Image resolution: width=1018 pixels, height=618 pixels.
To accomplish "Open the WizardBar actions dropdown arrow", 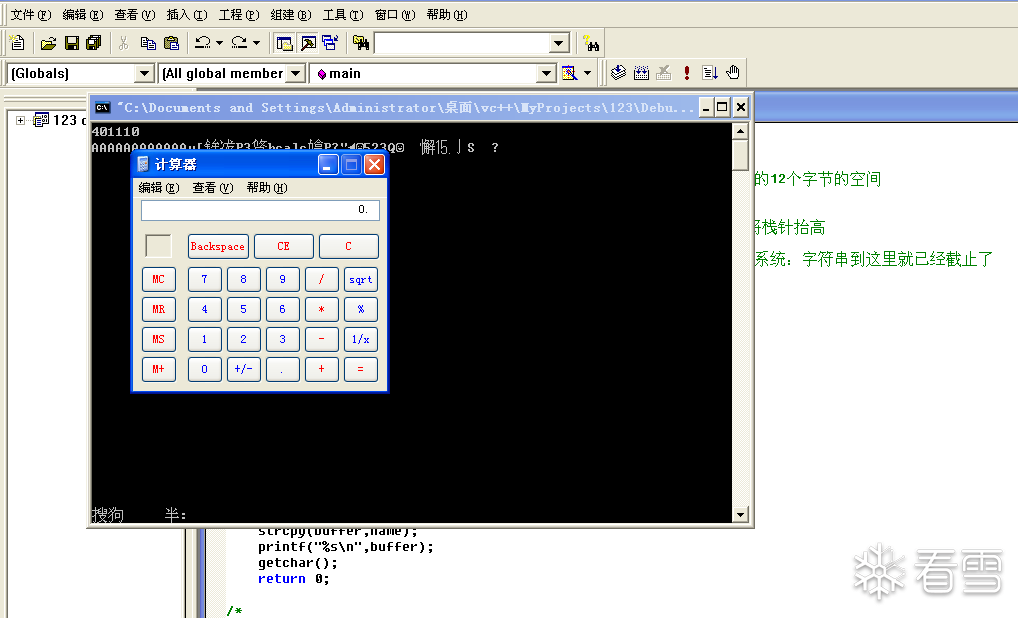I will [588, 73].
